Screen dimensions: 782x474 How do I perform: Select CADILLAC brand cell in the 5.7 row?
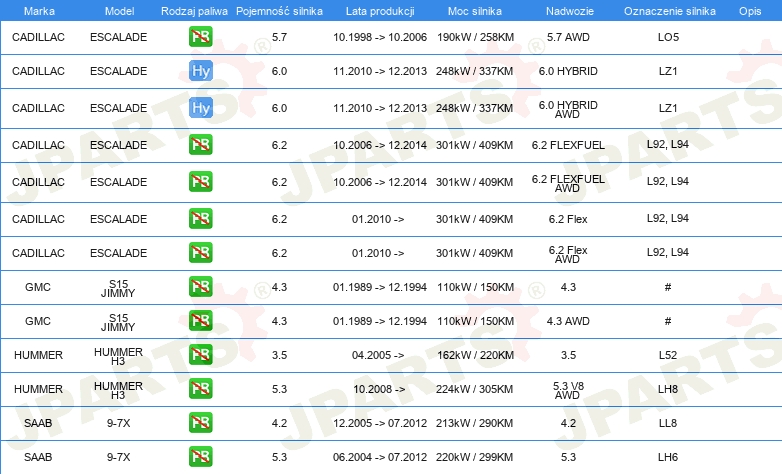pyautogui.click(x=38, y=37)
